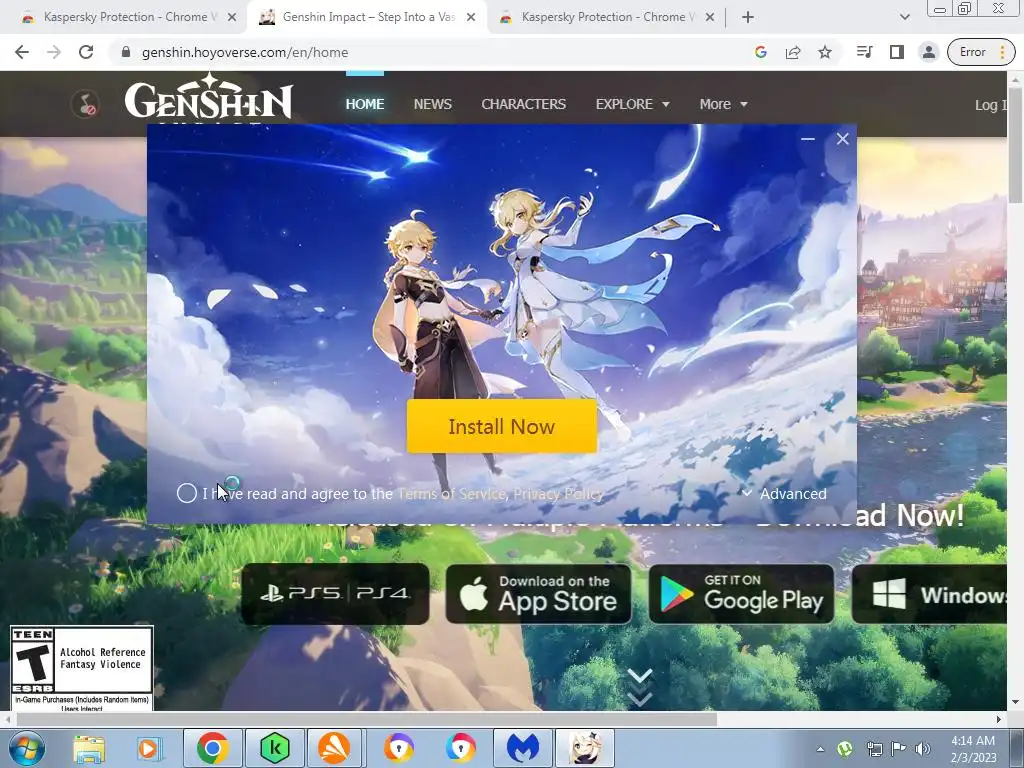
Task: Click the padlock site info icon
Action: tap(126, 52)
